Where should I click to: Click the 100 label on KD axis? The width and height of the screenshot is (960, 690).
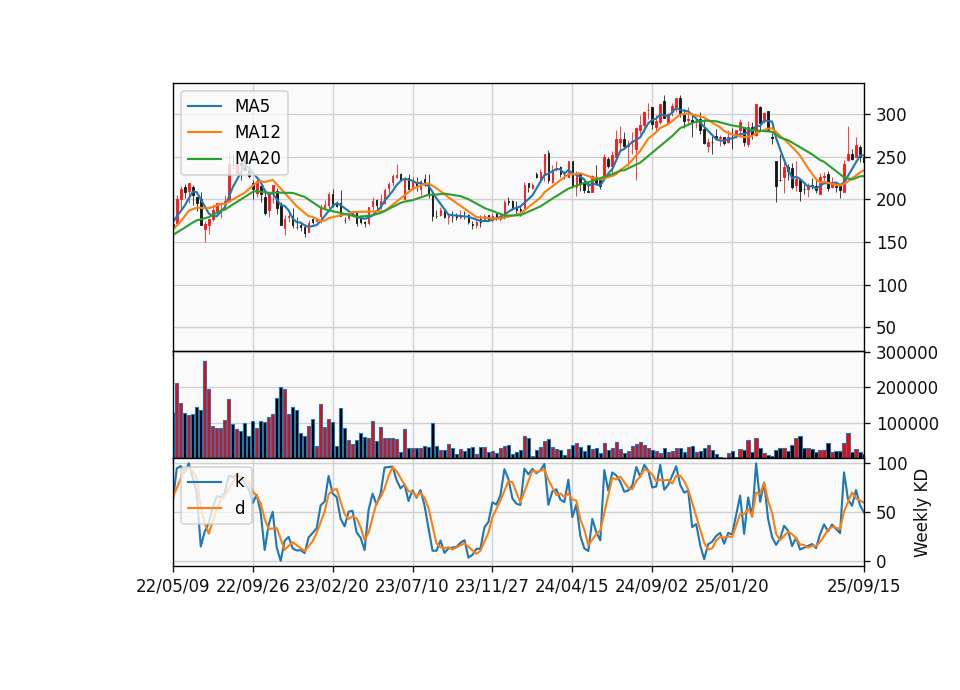click(891, 464)
